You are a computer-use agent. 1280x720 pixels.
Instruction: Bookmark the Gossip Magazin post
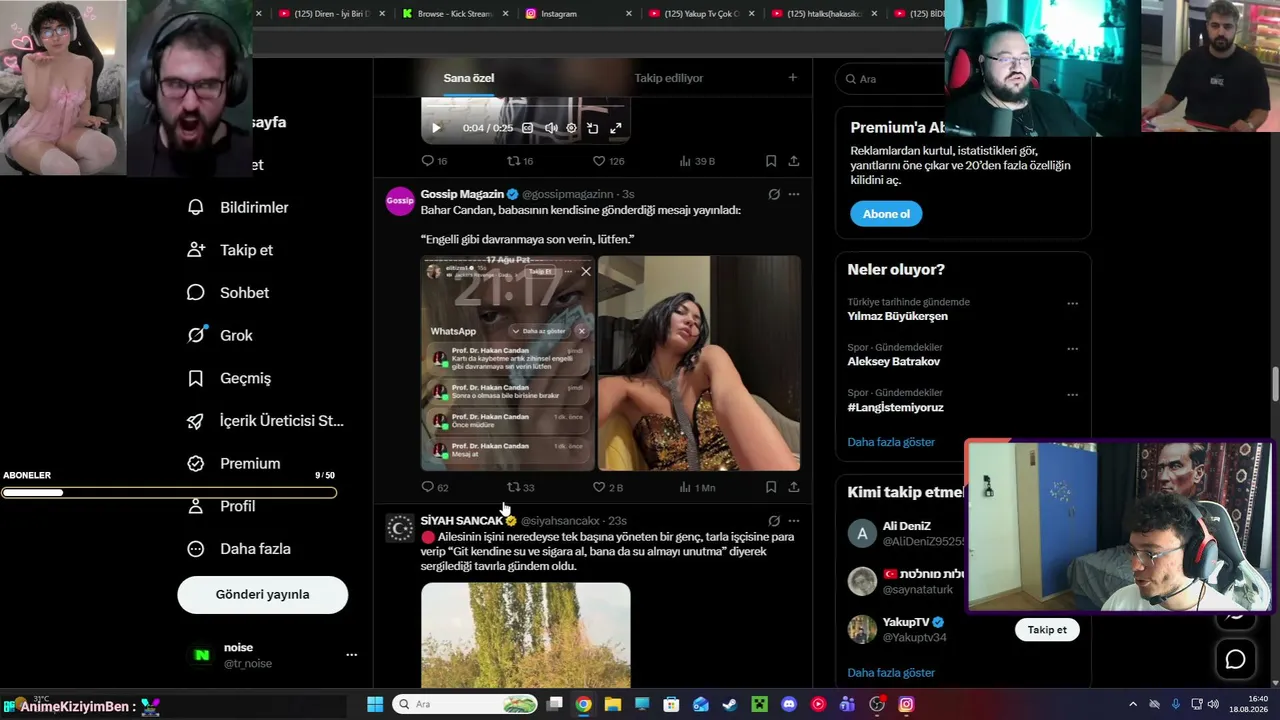point(771,487)
